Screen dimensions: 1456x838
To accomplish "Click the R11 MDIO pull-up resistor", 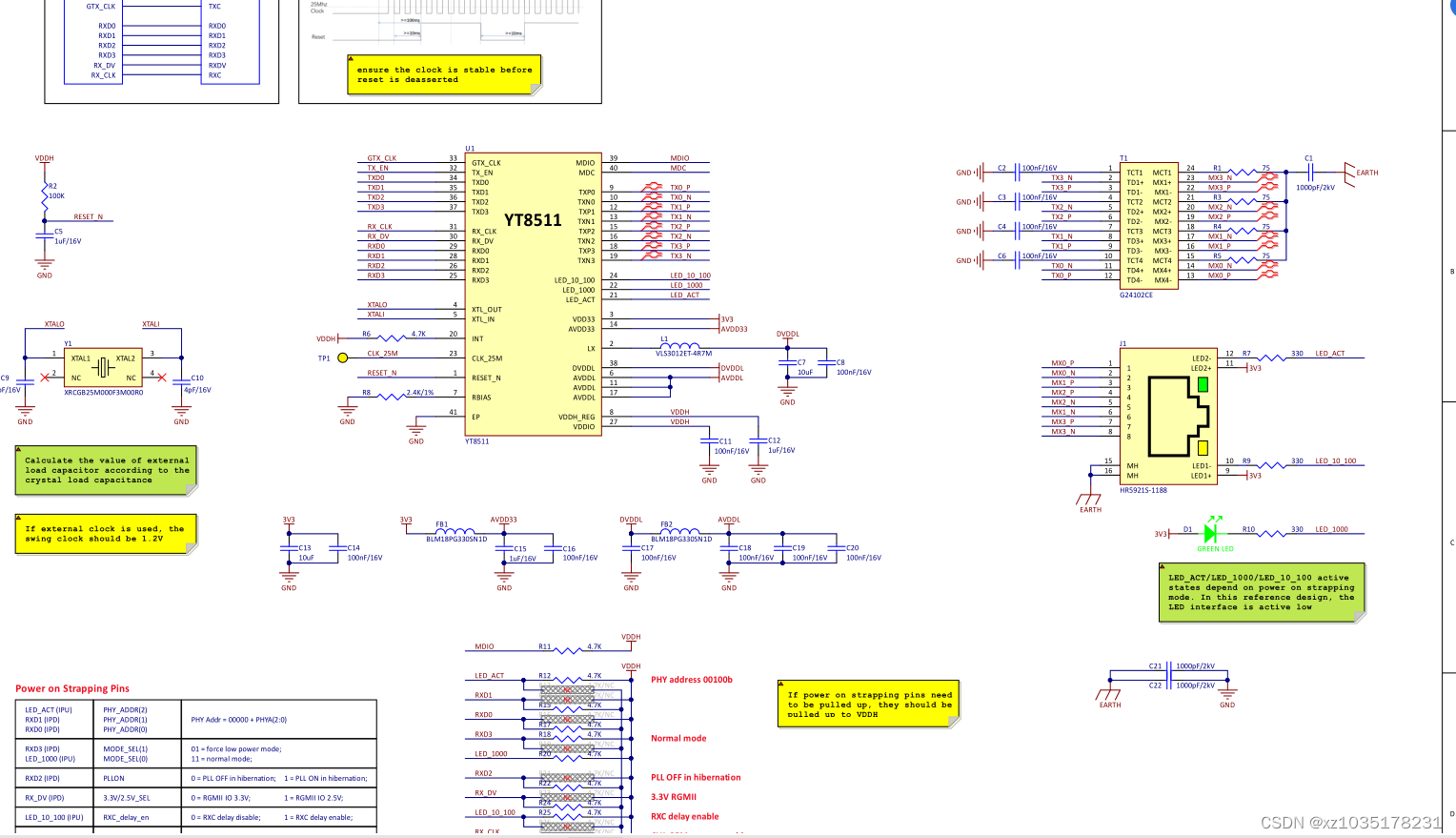I will 568,651.
